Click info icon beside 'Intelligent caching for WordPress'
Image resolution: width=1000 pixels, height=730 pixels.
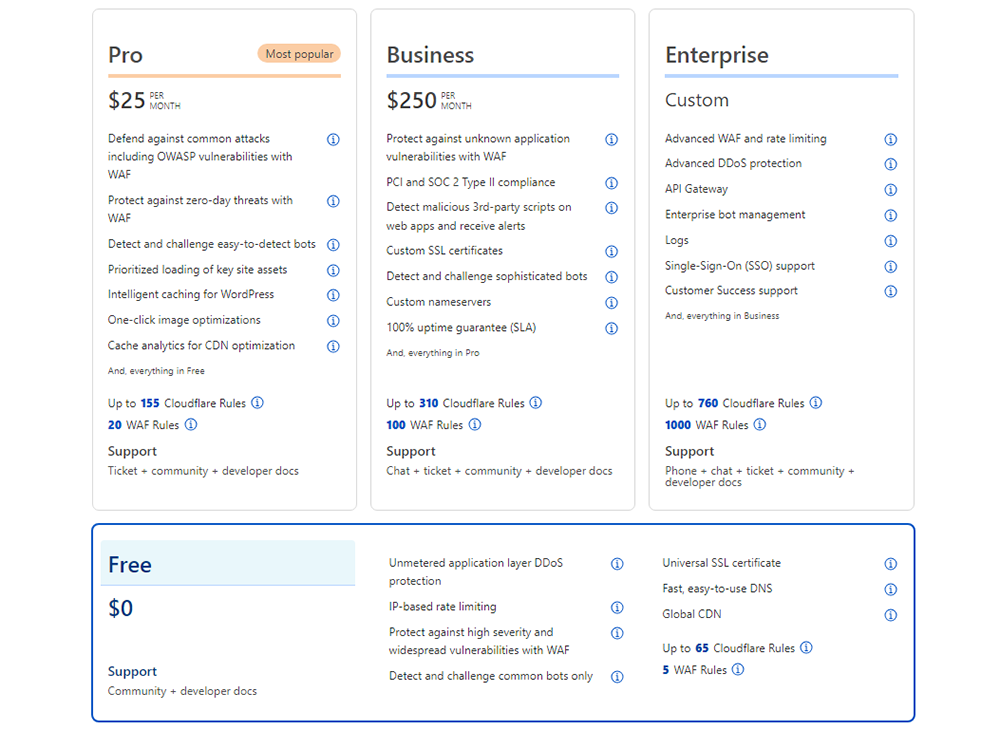click(x=333, y=295)
